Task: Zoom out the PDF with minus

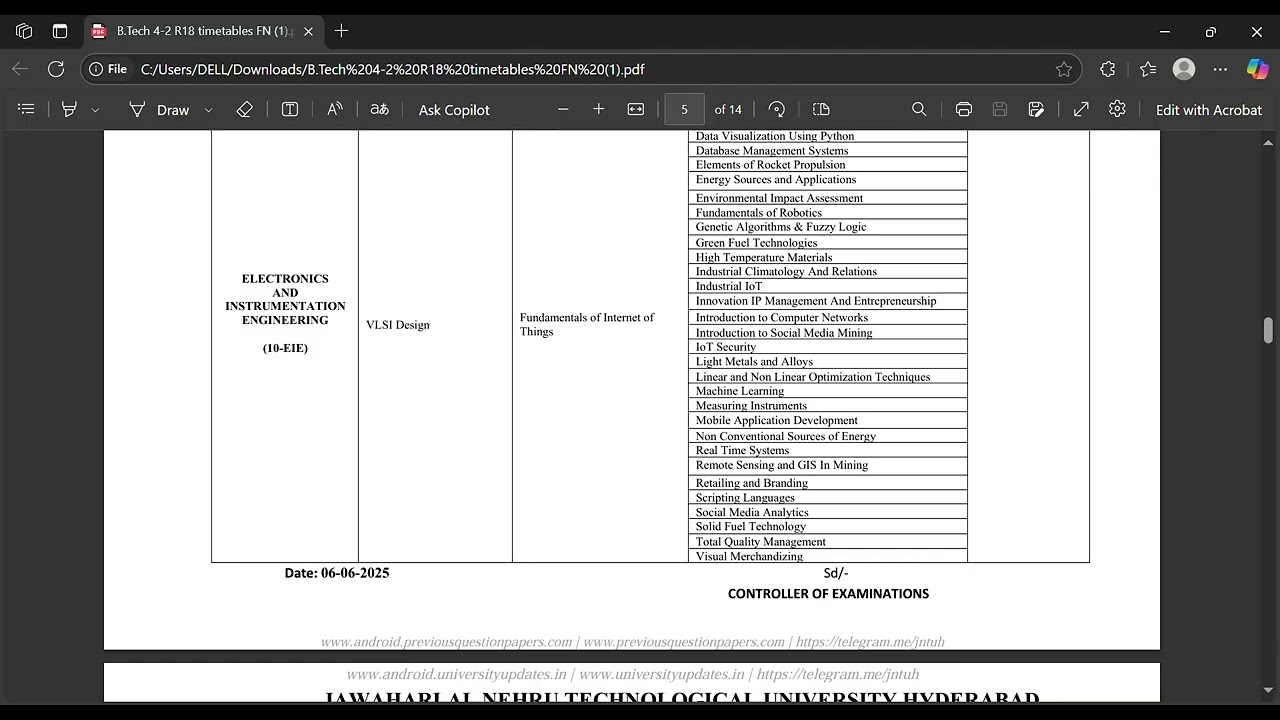Action: (x=563, y=109)
